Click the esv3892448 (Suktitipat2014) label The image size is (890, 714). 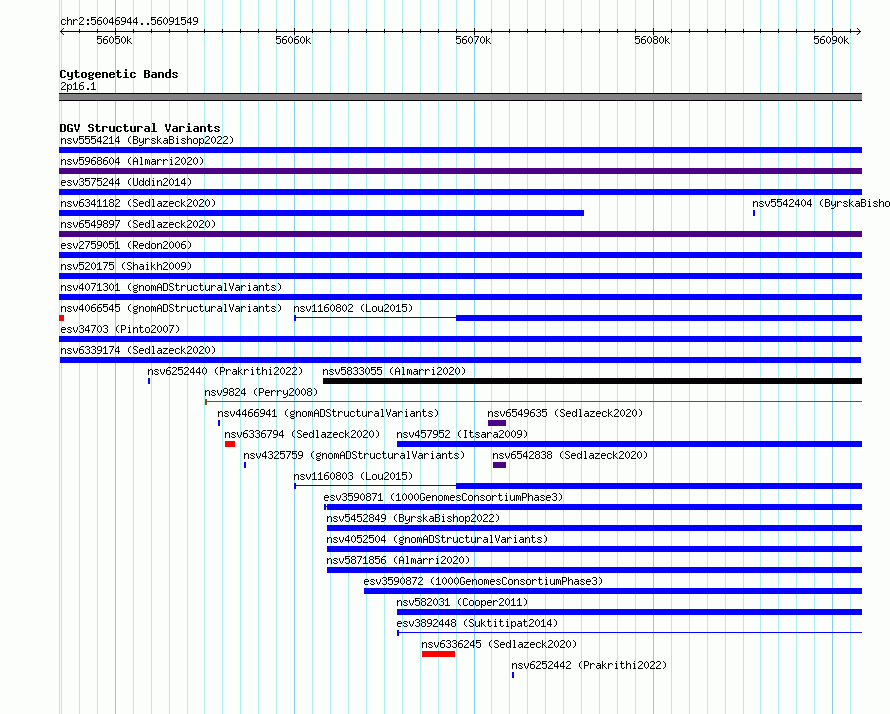pyautogui.click(x=477, y=623)
